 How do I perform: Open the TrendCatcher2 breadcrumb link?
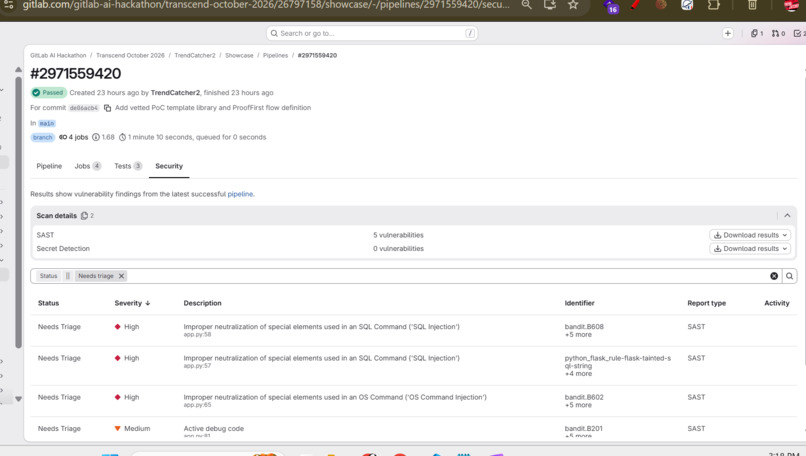195,56
